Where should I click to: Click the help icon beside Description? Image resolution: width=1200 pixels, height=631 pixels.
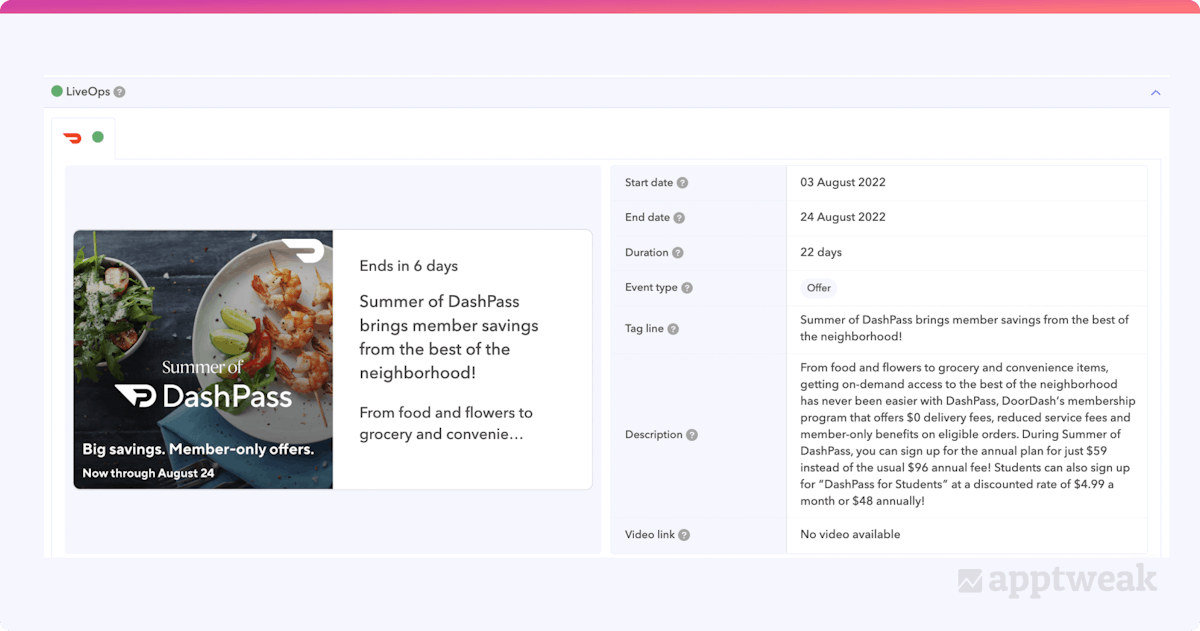click(692, 435)
